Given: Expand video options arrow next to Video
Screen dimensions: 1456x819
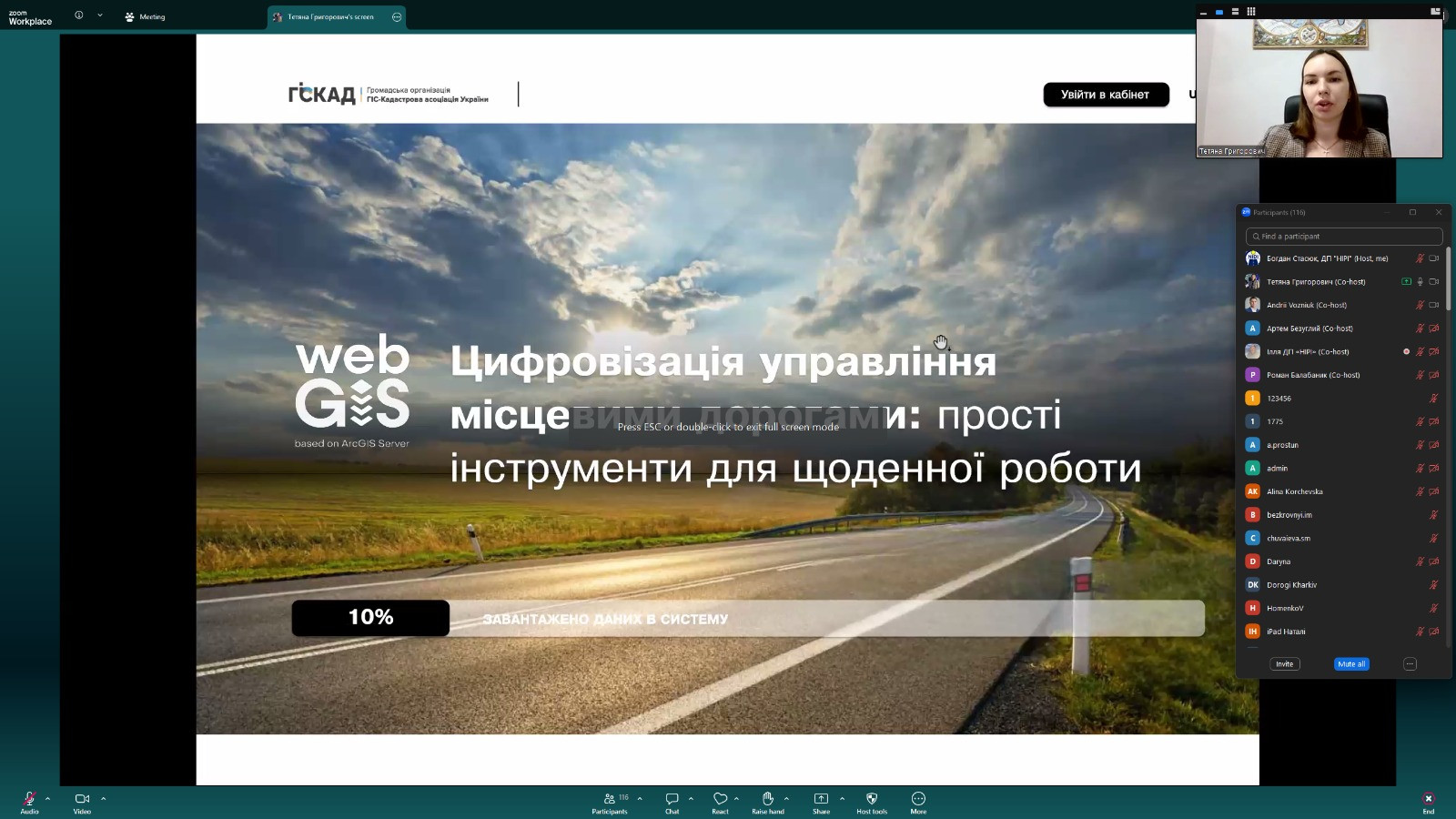Looking at the screenshot, I should 104,799.
